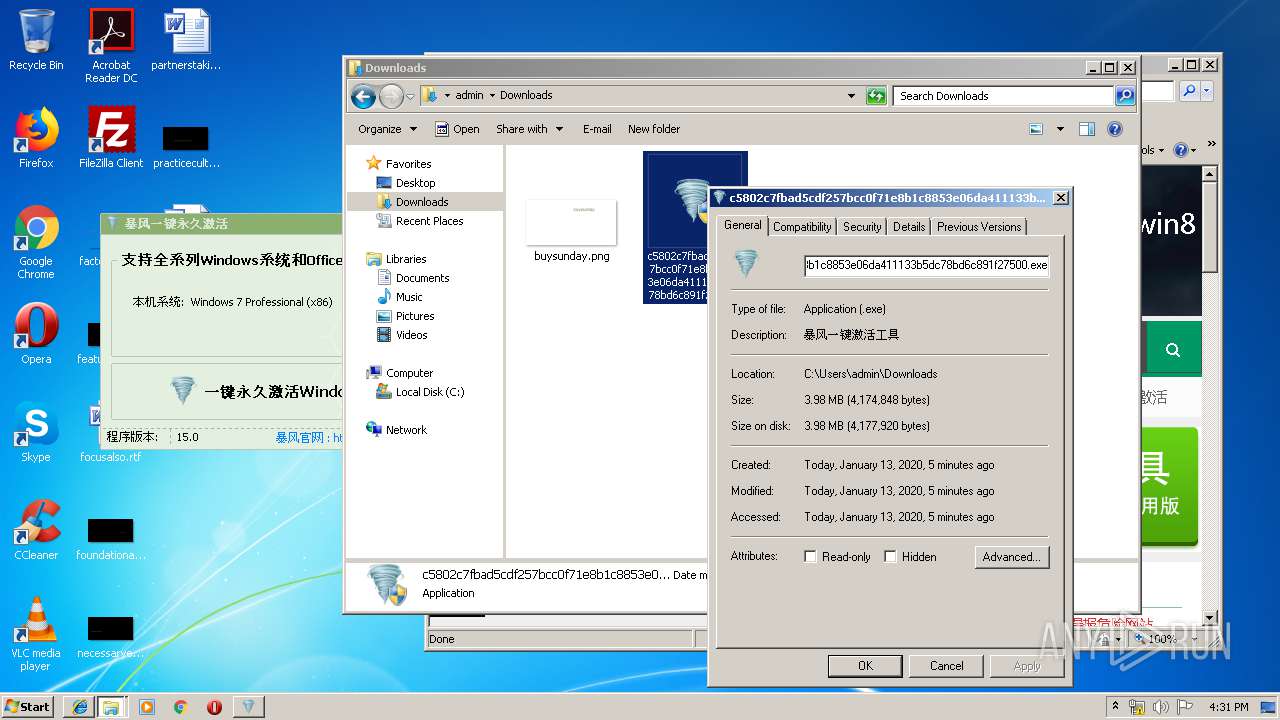
Task: Click the Explorer Back arrow button
Action: pos(363,96)
